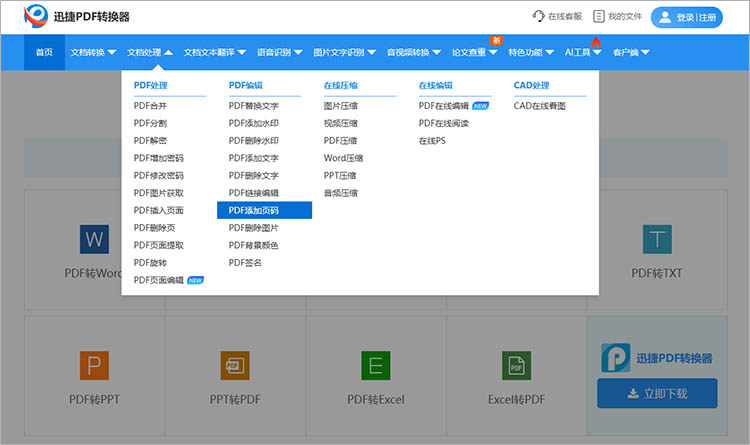The image size is (750, 445).
Task: Select PDF分割 menu entry
Action: (x=150, y=123)
